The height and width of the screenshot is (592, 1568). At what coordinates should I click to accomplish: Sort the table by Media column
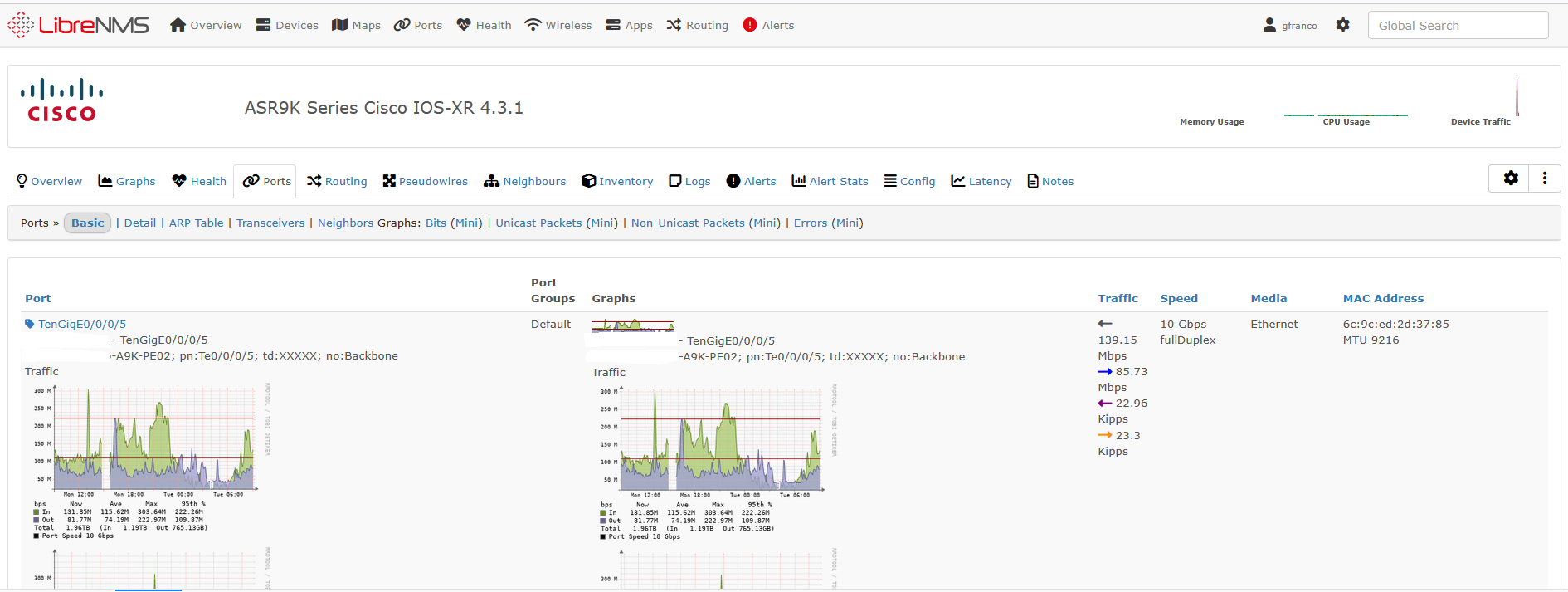click(x=1269, y=298)
